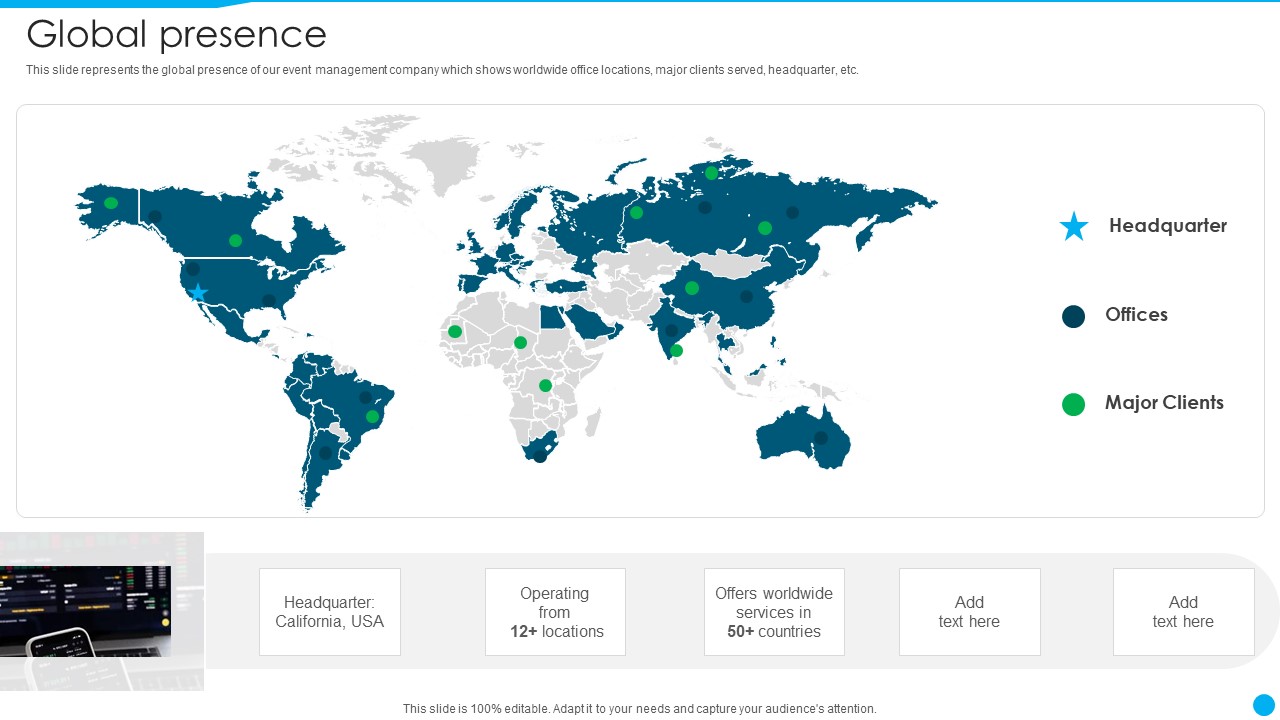This screenshot has width=1280, height=720.
Task: Click the last Add text here placeholder
Action: [1183, 612]
